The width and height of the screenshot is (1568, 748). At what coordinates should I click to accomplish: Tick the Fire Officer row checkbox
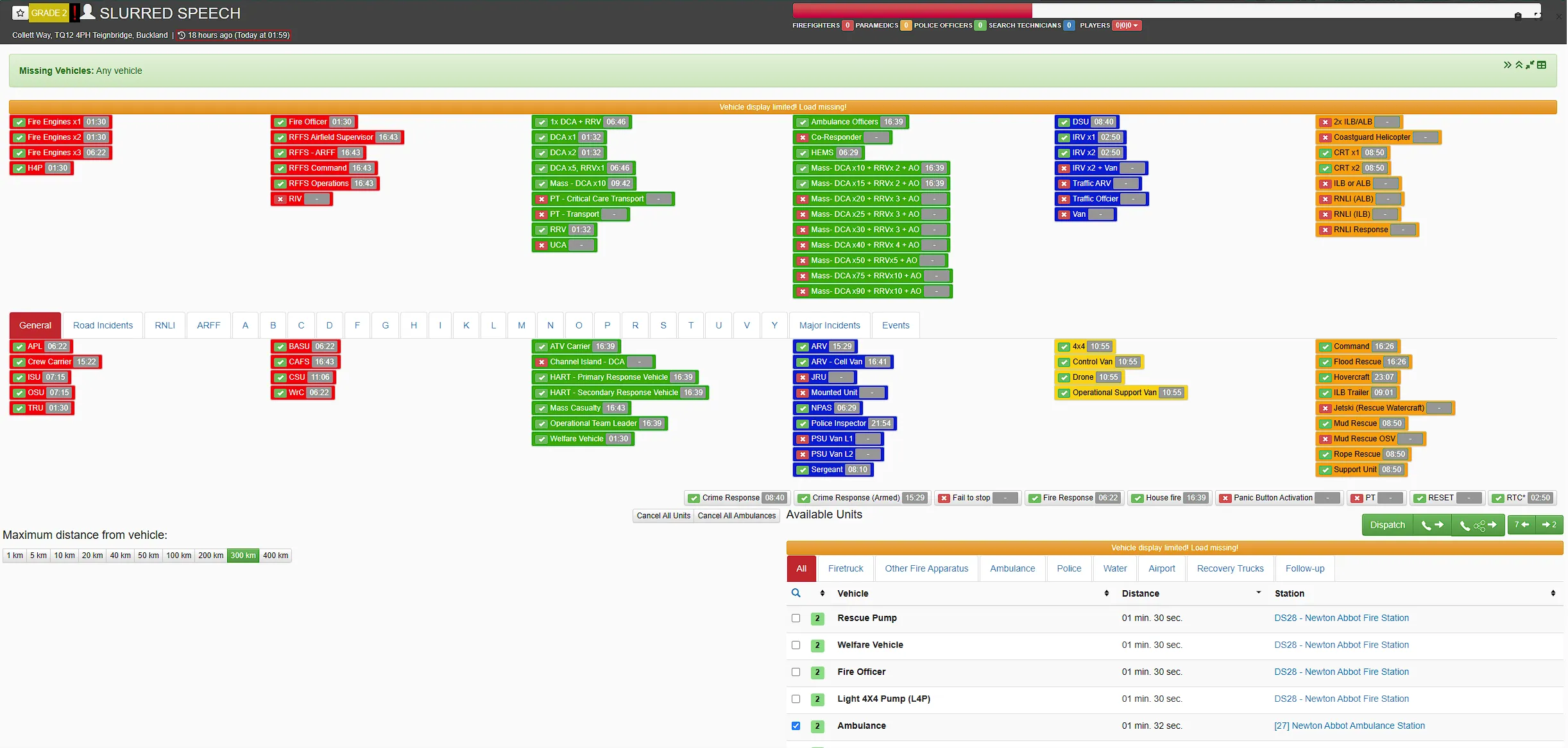click(796, 672)
